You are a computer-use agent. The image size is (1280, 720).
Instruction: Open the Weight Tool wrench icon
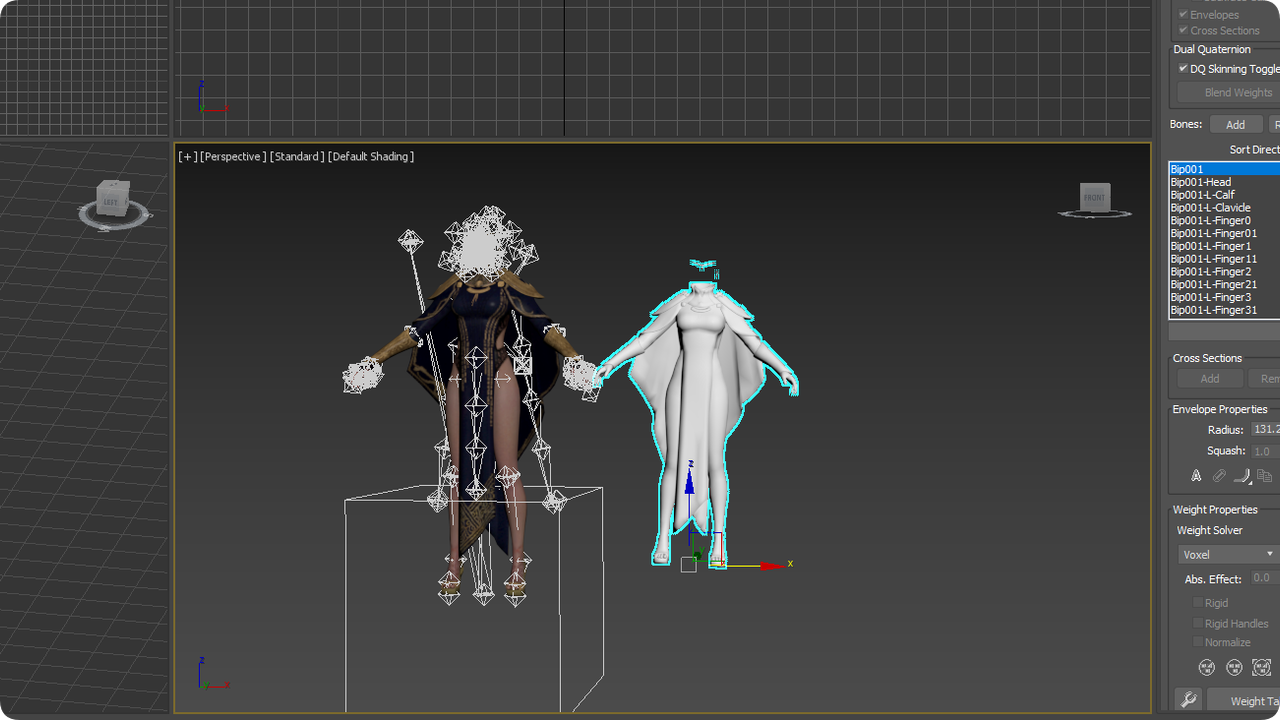pos(1187,700)
